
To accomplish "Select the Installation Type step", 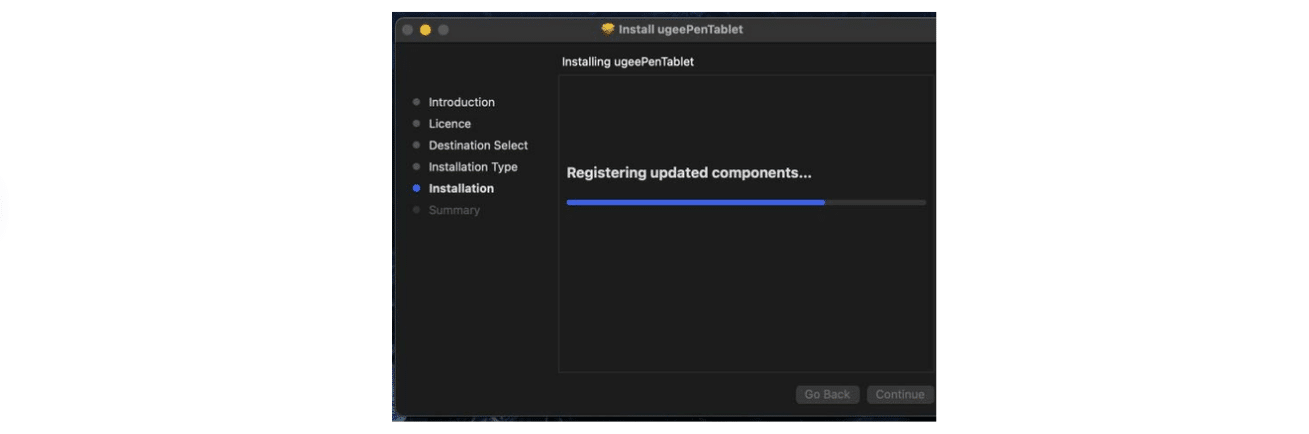I will click(x=473, y=167).
